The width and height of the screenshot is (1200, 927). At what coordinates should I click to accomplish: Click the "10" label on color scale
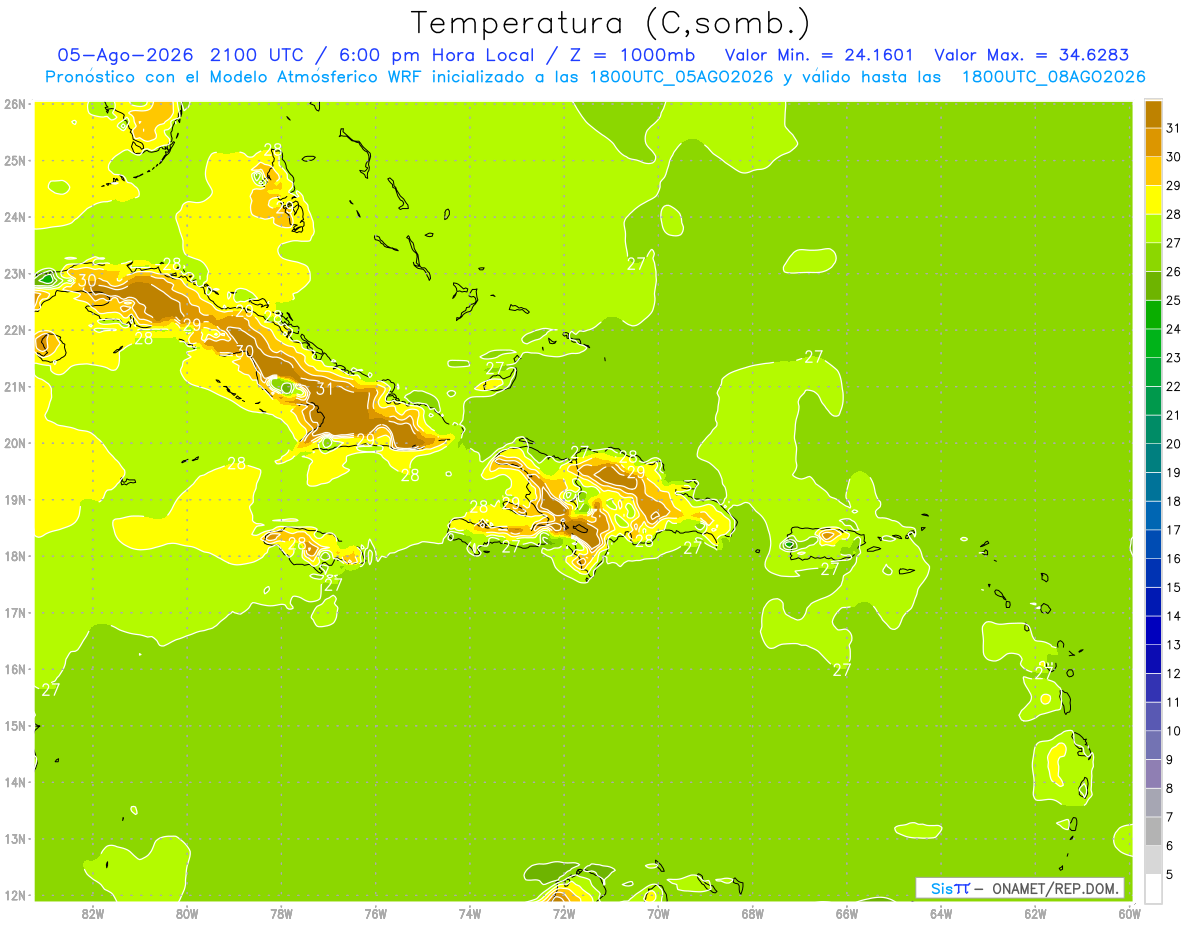pyautogui.click(x=1174, y=731)
